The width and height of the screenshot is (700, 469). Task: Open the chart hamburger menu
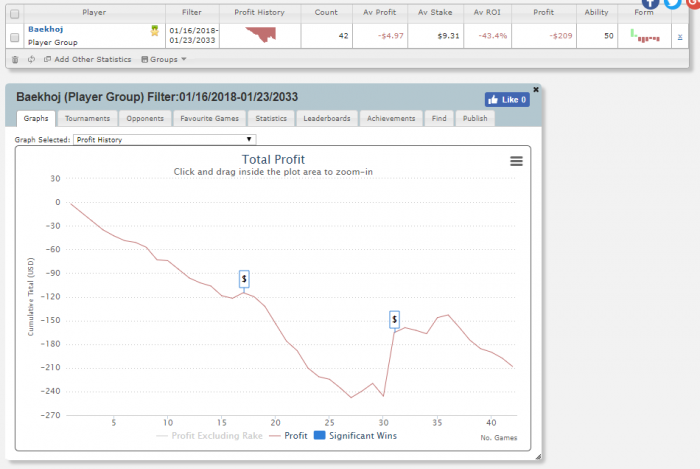(x=516, y=161)
